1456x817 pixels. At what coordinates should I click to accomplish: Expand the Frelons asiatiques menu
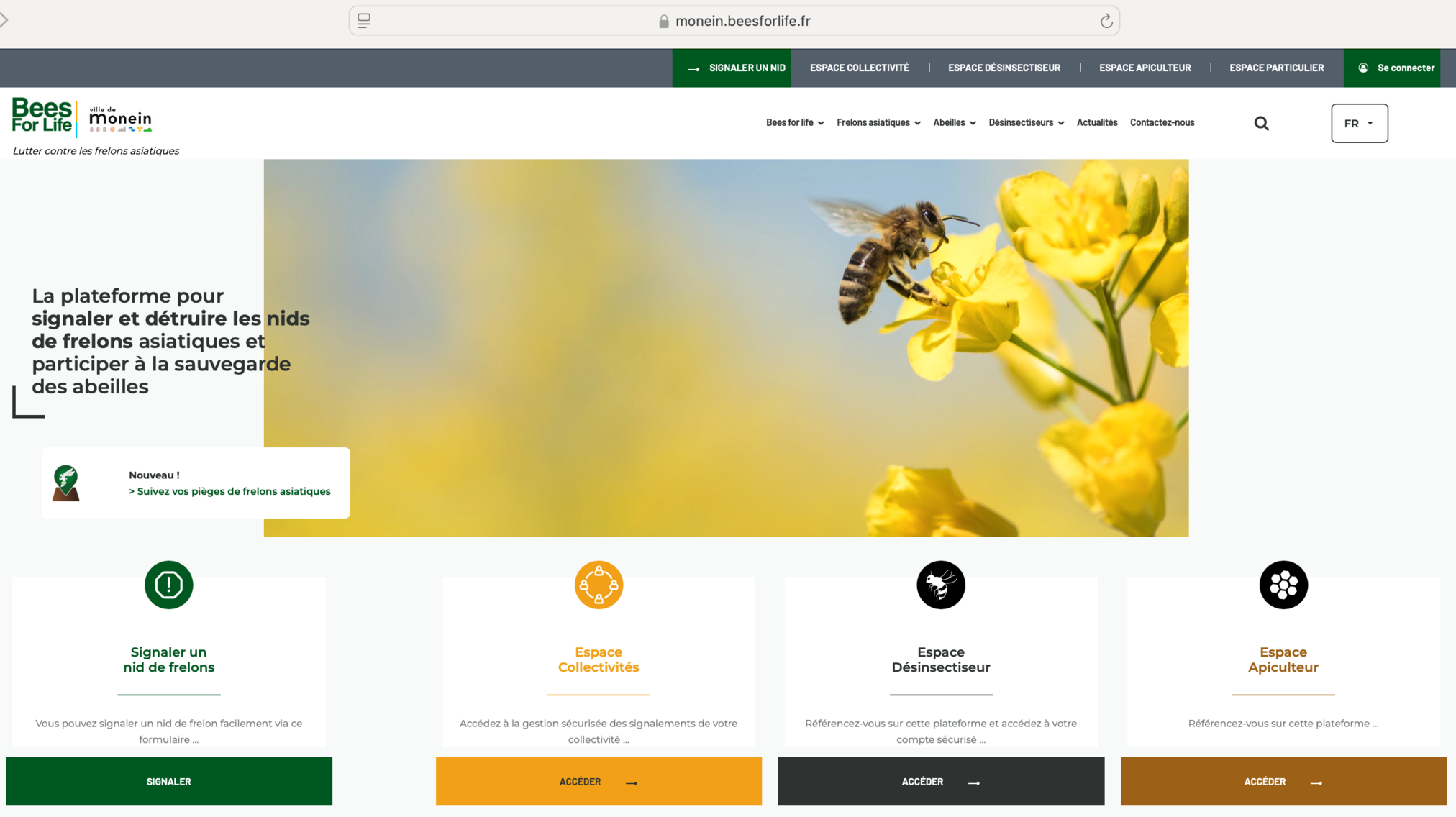[x=878, y=122]
